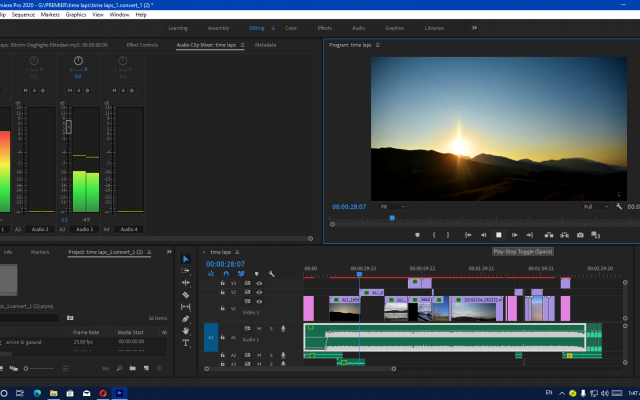Mute Audio 3 in clip mixer
Image resolution: width=640 pixels, height=400 pixels.
point(70,91)
